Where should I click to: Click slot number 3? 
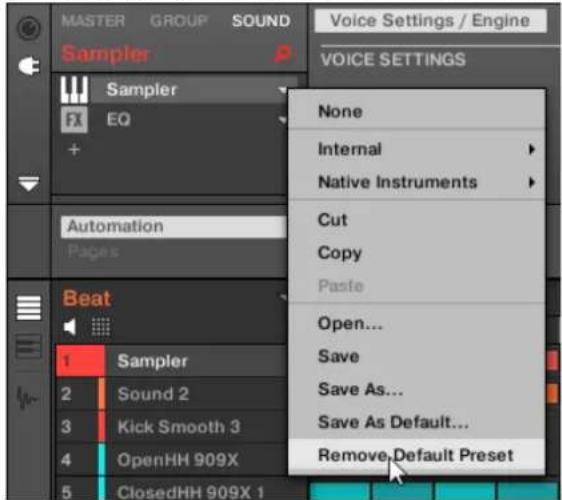66,427
